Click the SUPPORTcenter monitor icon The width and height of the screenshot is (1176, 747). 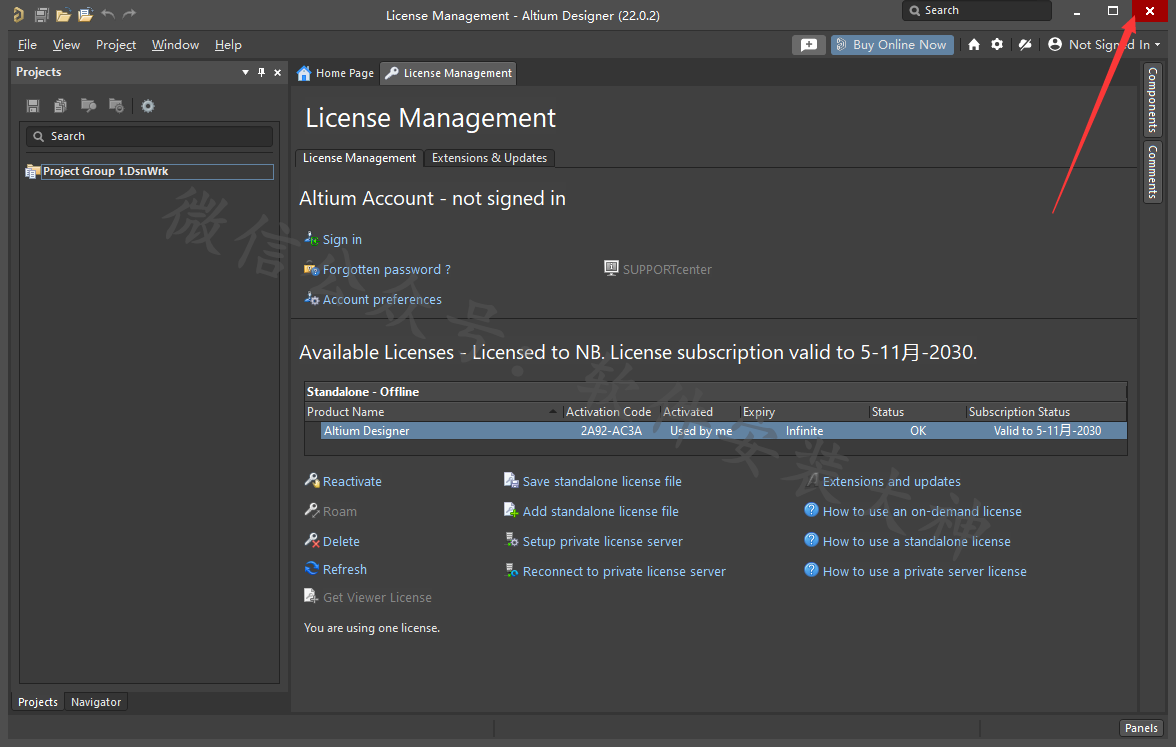(611, 268)
